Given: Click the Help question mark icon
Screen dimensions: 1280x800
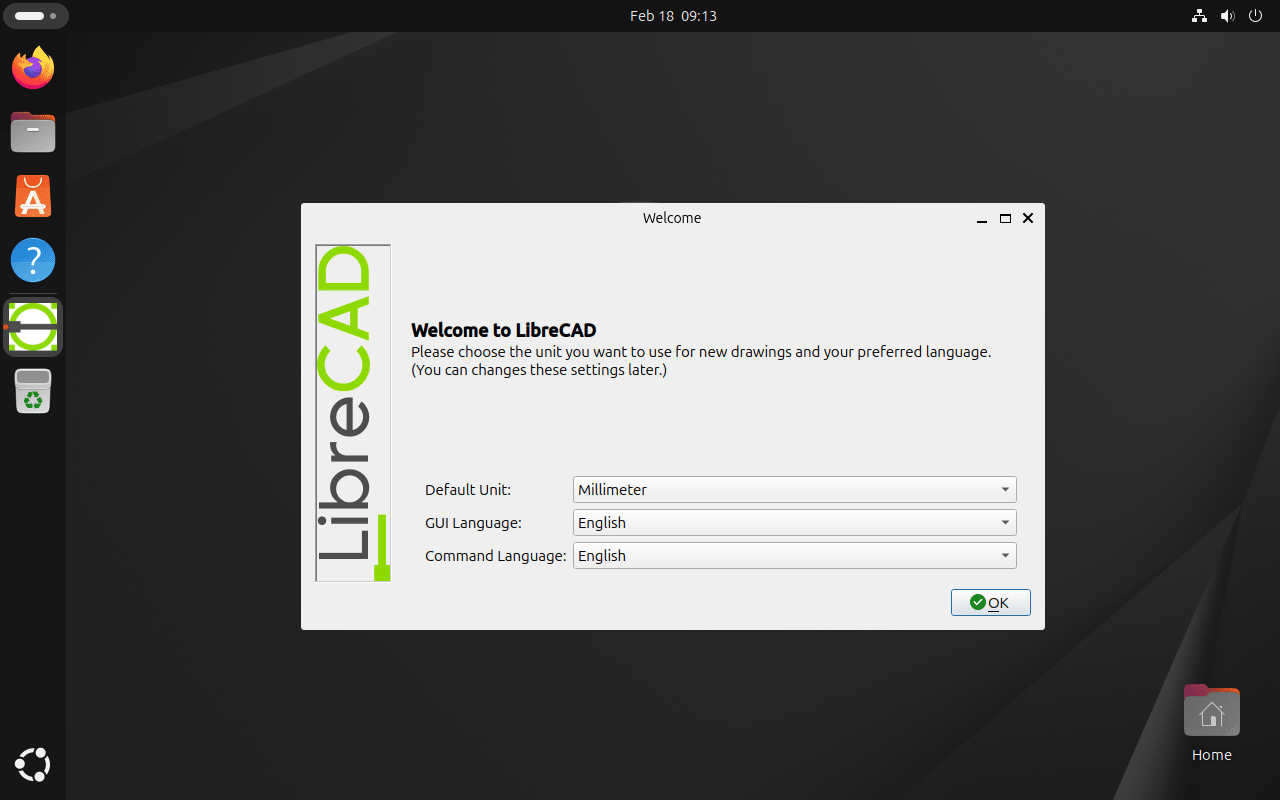Looking at the screenshot, I should (33, 260).
